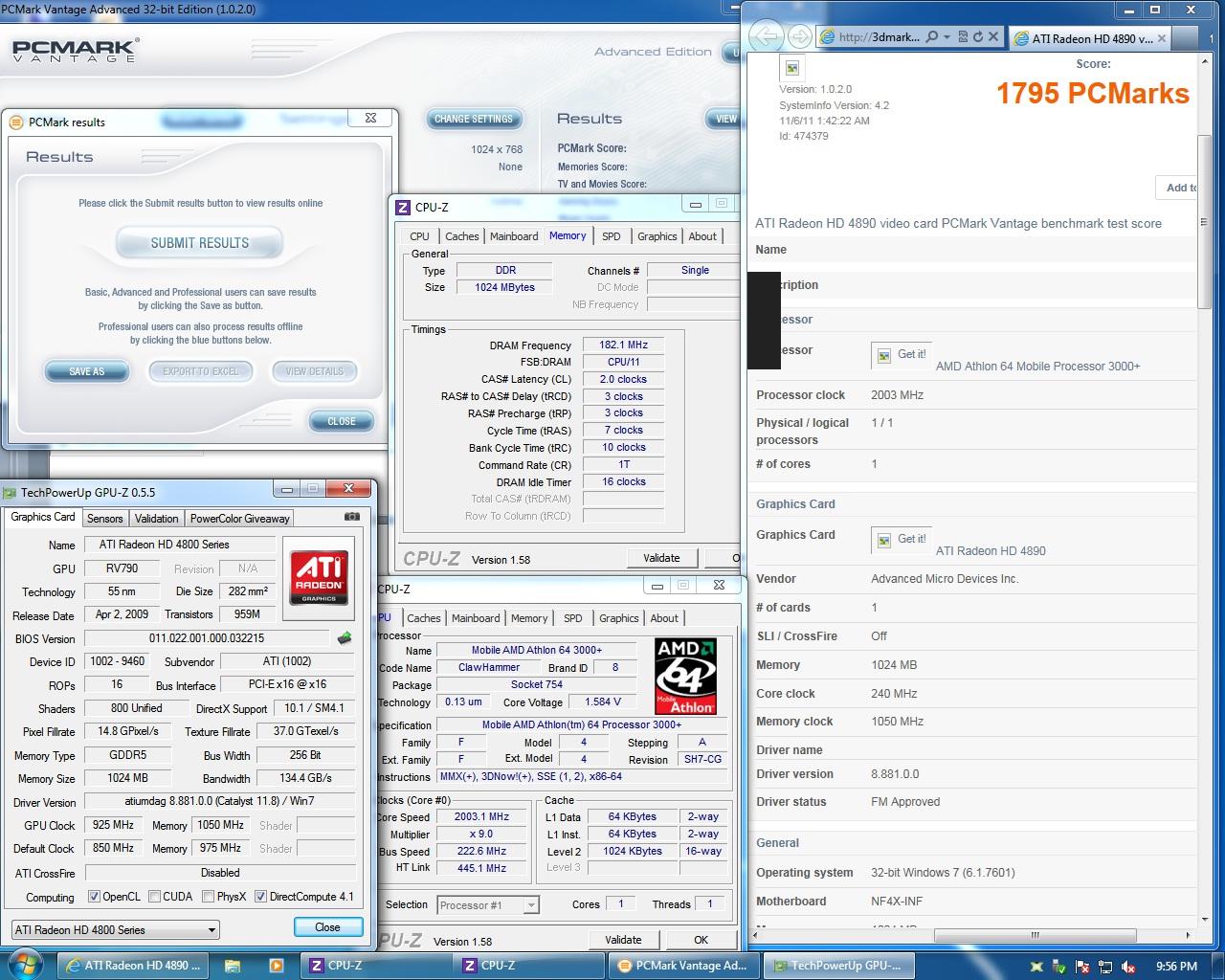Open About tab in upper CPU-Z window
The image size is (1225, 980).
click(702, 236)
